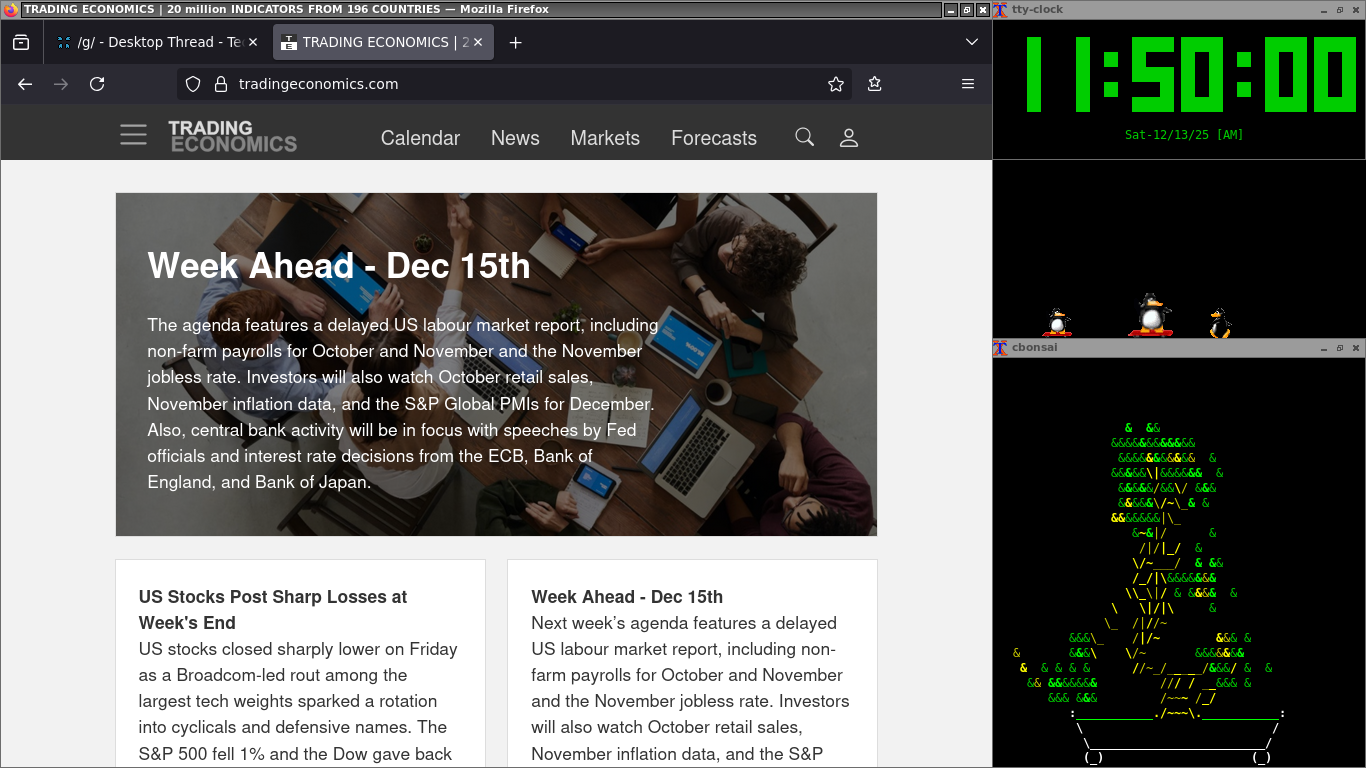
Task: Click the tty-clock window title icon
Action: click(1000, 9)
